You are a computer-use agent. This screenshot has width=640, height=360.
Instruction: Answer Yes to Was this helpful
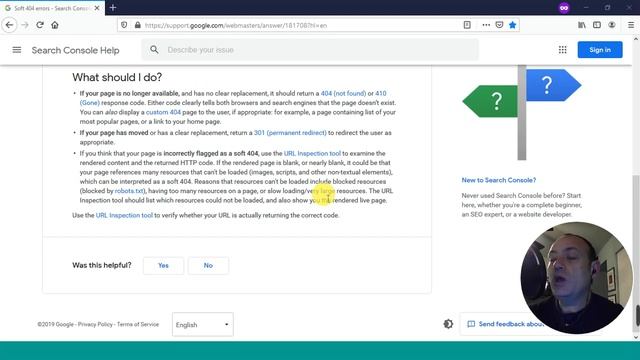[x=163, y=265]
